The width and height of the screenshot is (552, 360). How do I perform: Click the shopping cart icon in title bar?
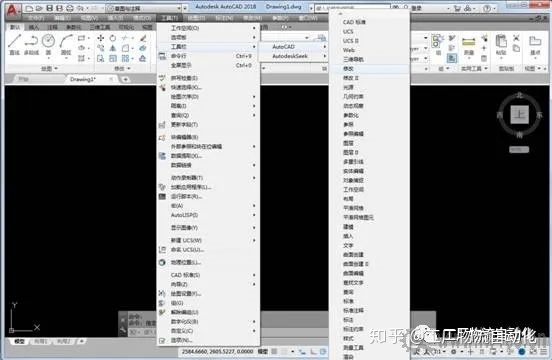click(457, 8)
